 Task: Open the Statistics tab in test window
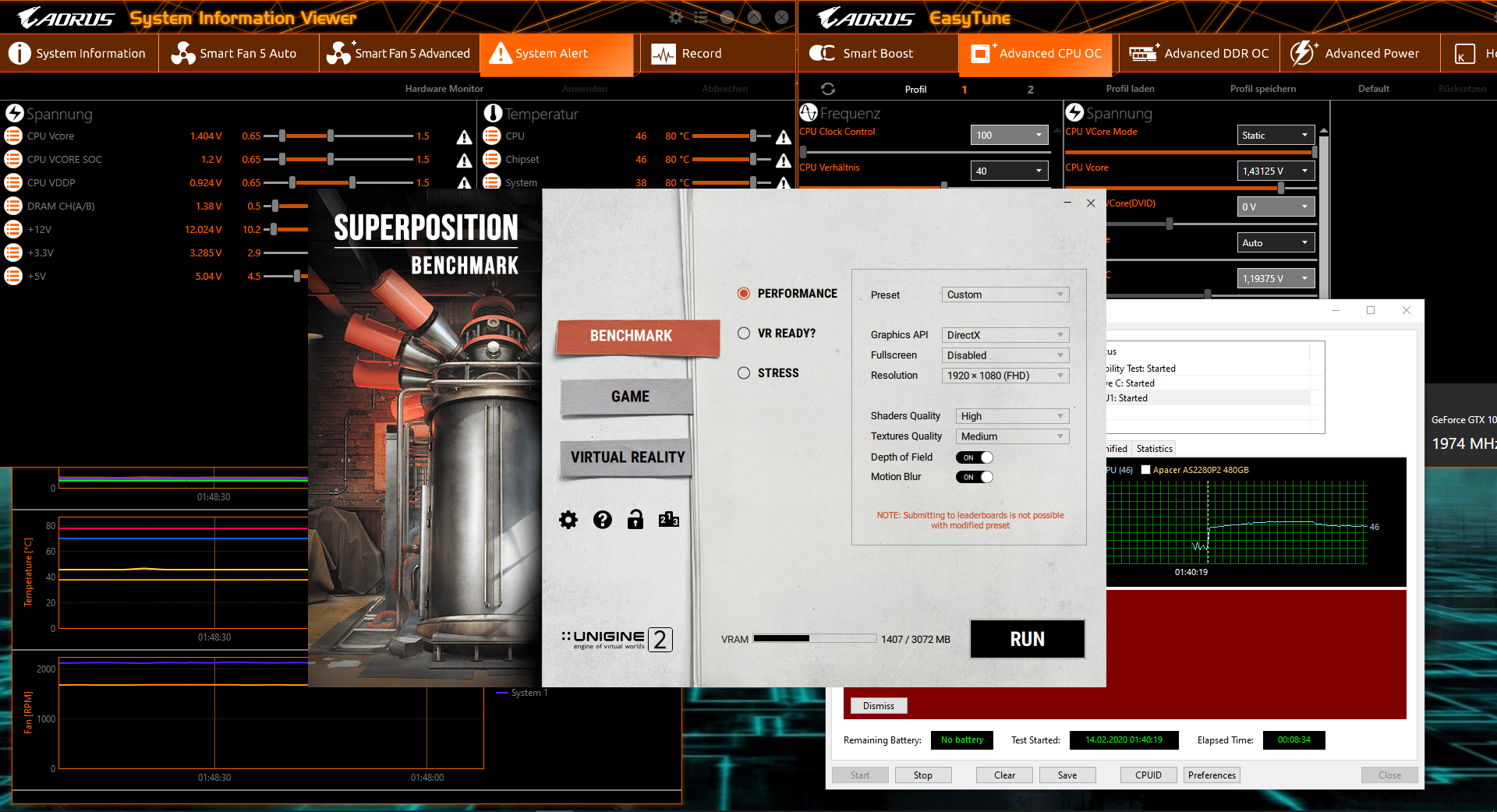point(1154,448)
